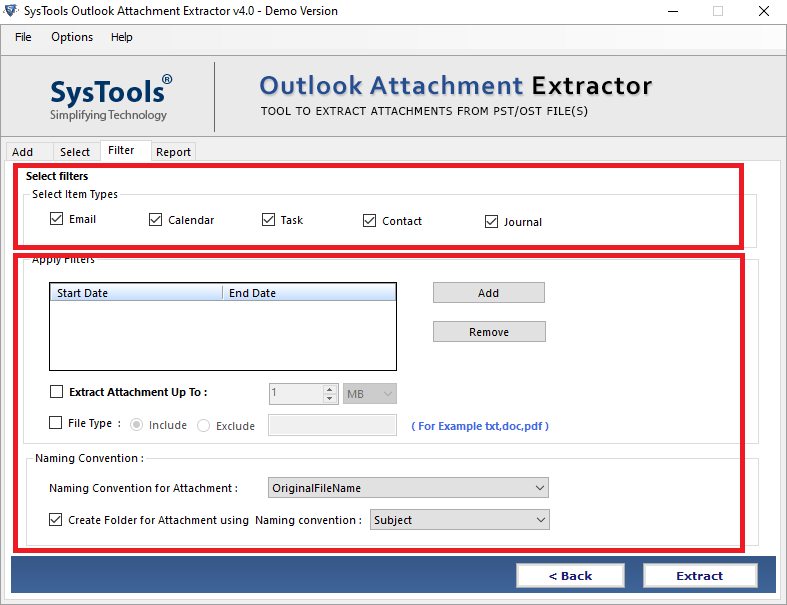Image resolution: width=787 pixels, height=605 pixels.
Task: Open the Help menu
Action: coord(121,37)
